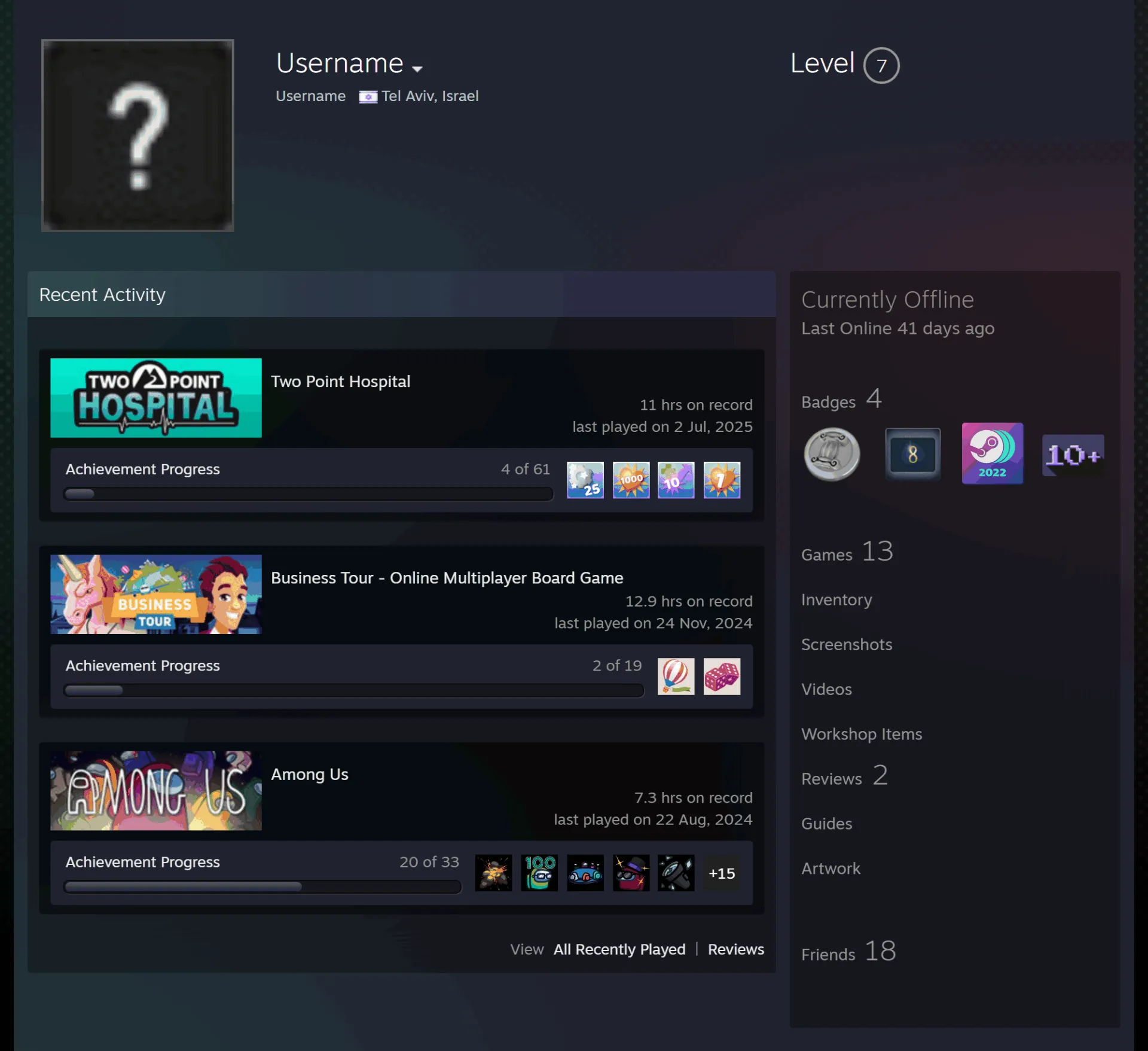Click Business Tour achievement progress bar
Screen dimensions: 1148x1051
pos(353,690)
